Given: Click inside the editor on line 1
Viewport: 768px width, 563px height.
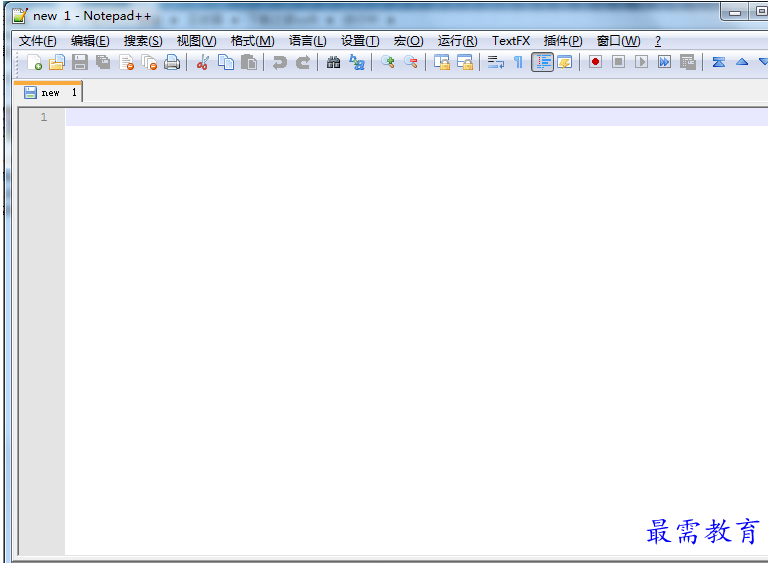Looking at the screenshot, I should tap(400, 117).
